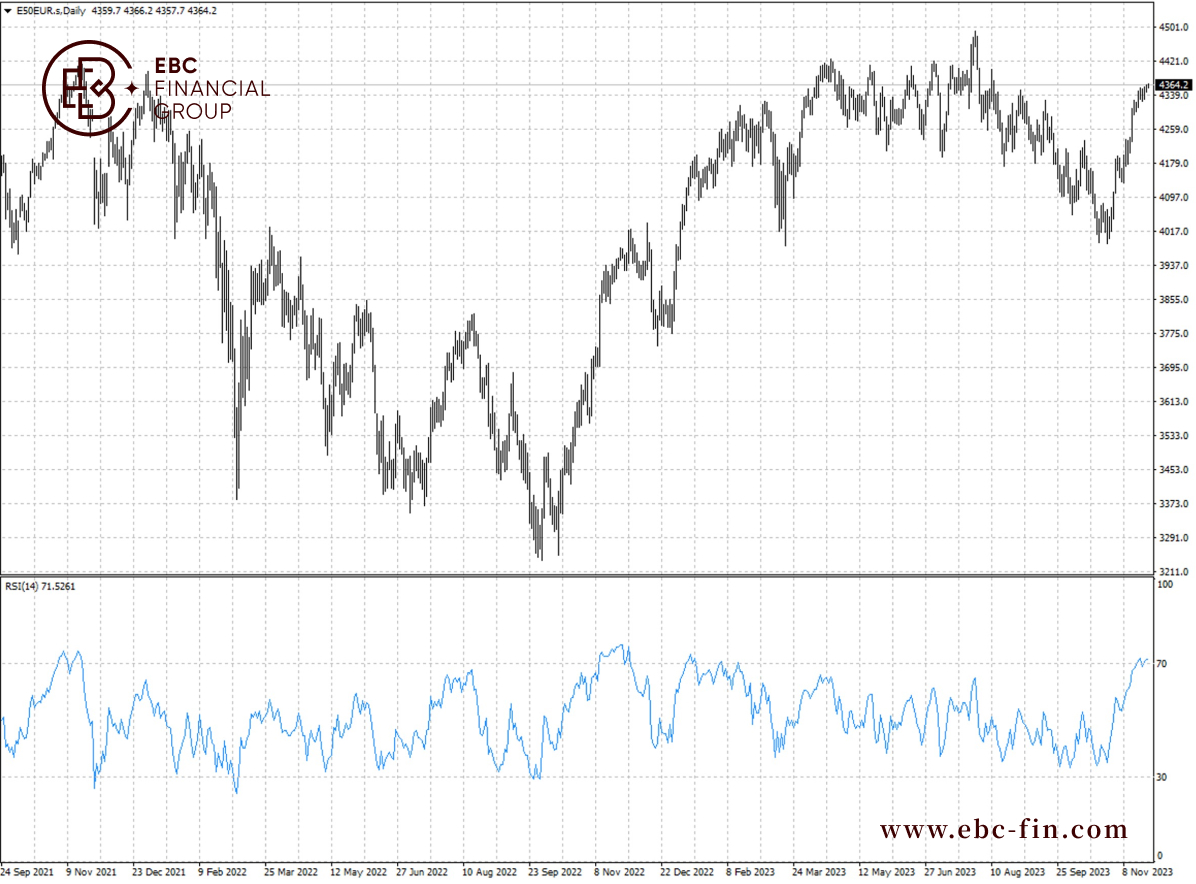Screen dimensions: 1196x884
Task: Click the OHLC values 4359.7 4366.2 4357.7 4364.2
Action: [154, 11]
